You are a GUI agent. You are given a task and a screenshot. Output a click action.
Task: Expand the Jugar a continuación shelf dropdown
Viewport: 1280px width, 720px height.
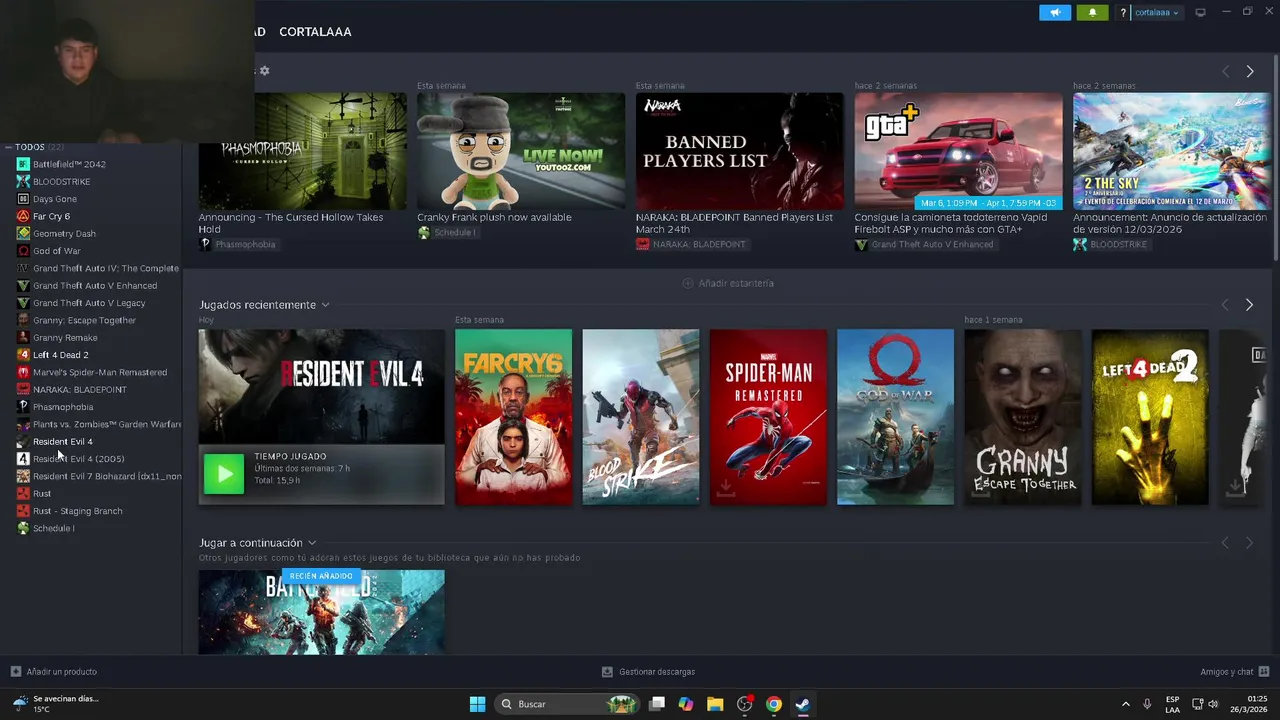(x=312, y=543)
